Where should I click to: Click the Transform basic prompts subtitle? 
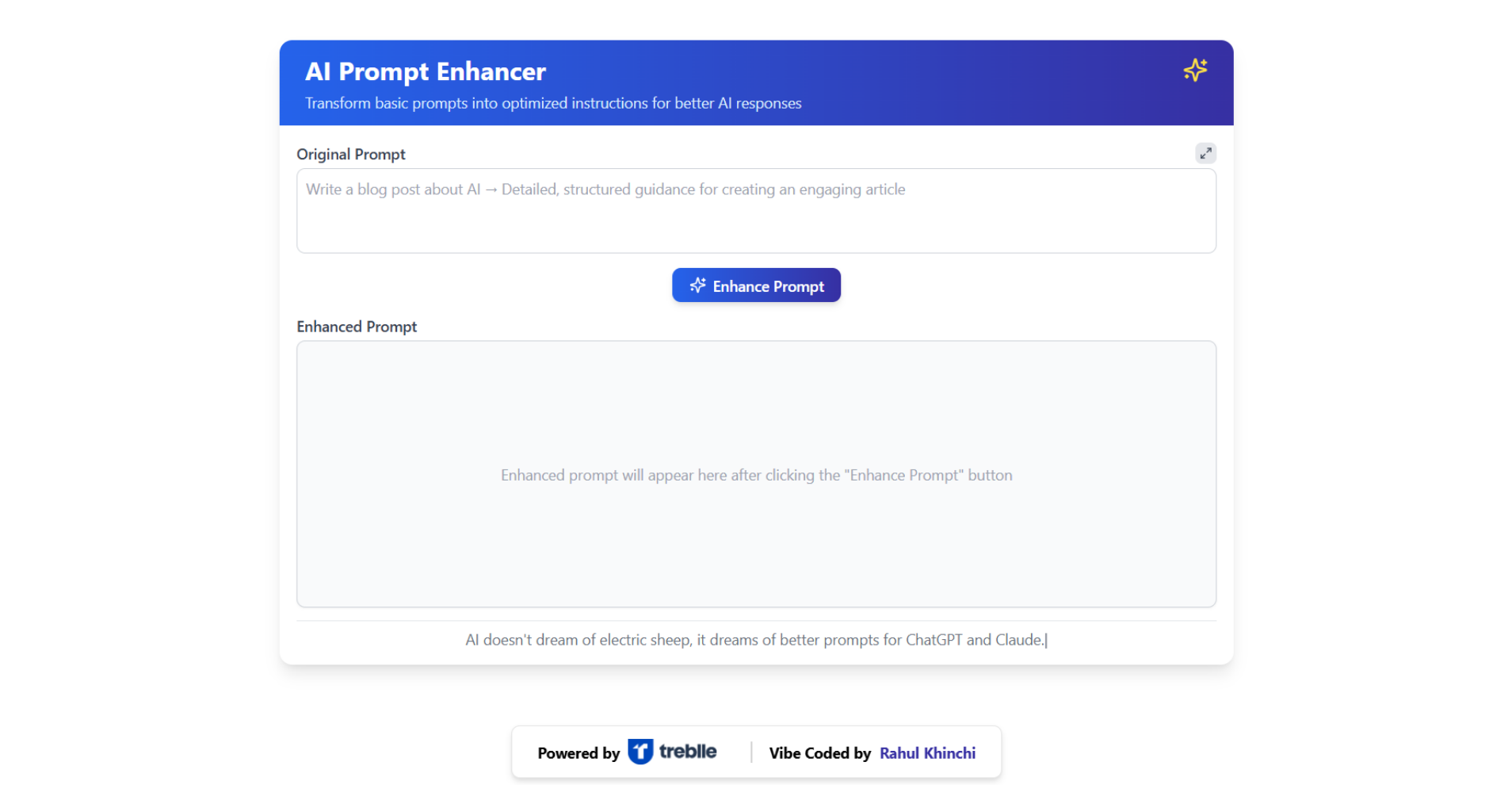coord(552,103)
